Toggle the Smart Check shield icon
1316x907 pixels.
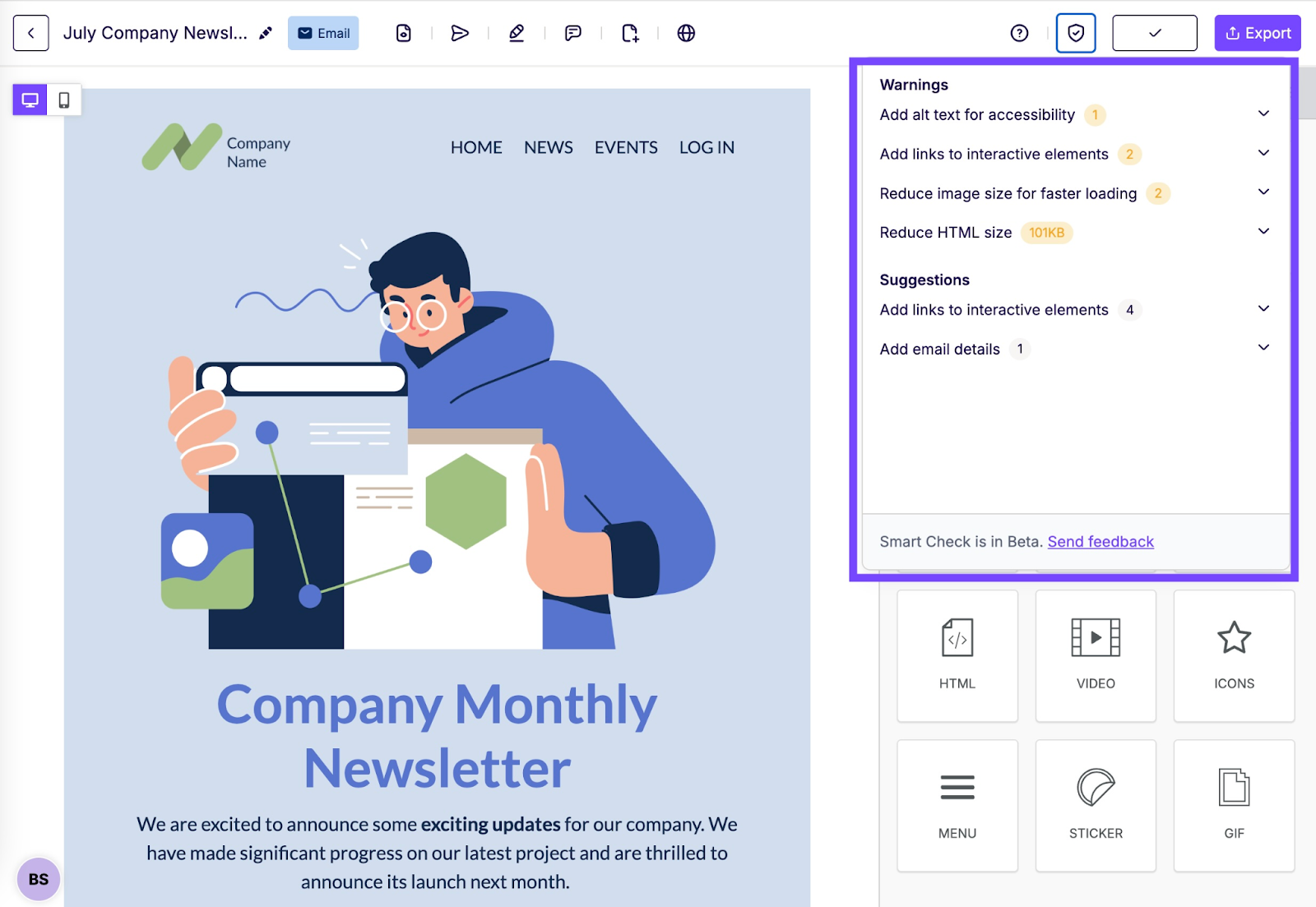1075,33
